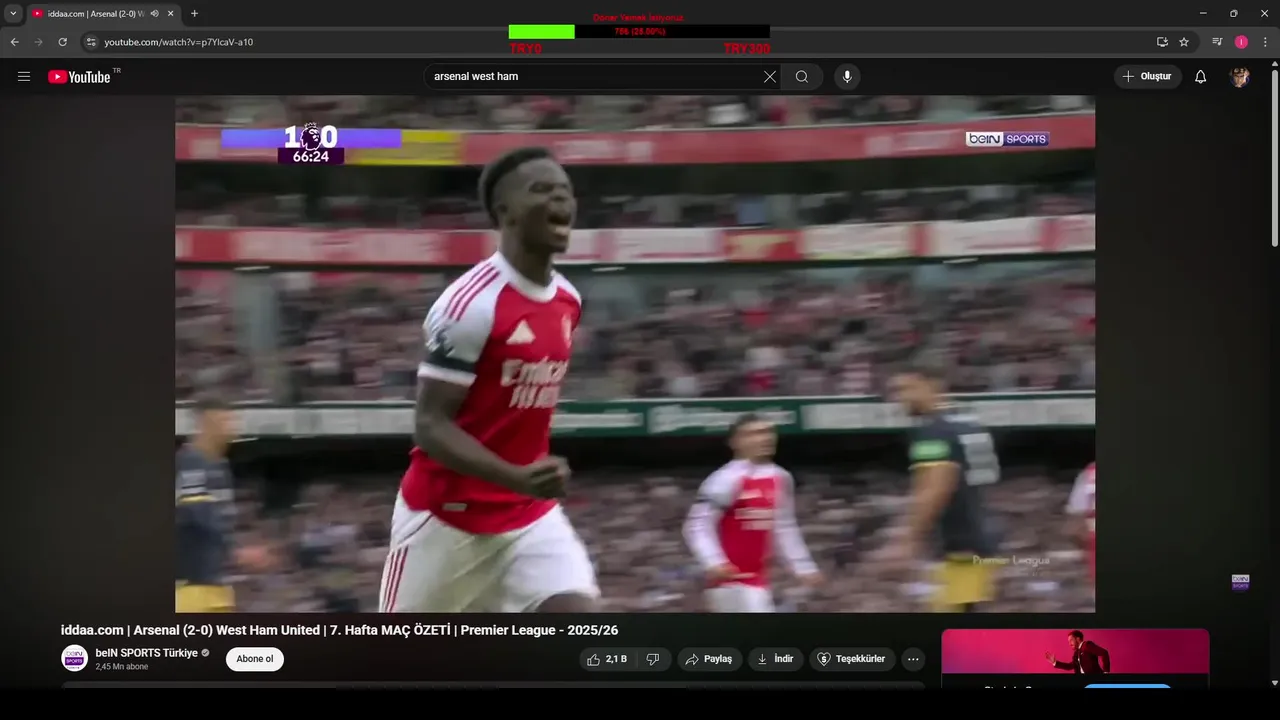Viewport: 1280px width, 720px height.
Task: Open beIN SPORTS Türkiye channel name
Action: coord(147,653)
